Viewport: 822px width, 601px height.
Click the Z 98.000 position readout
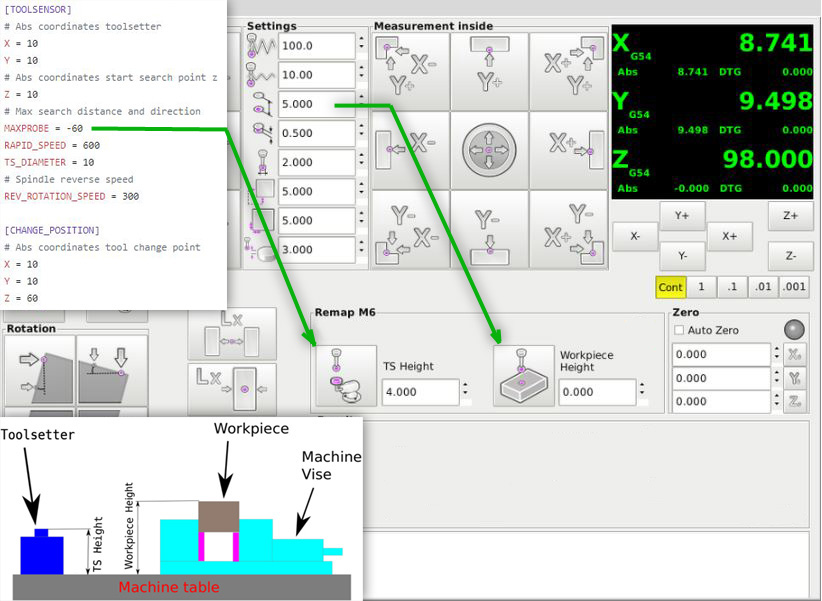pyautogui.click(x=768, y=159)
